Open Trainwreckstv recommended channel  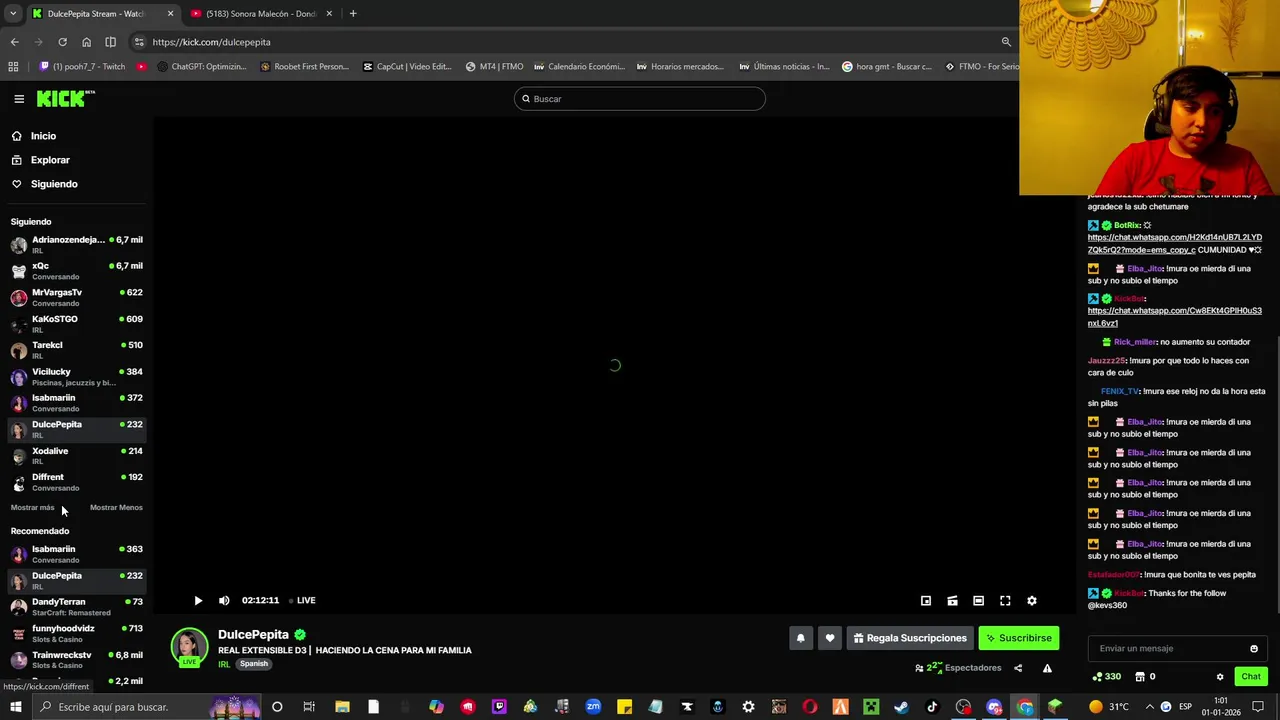[76, 660]
